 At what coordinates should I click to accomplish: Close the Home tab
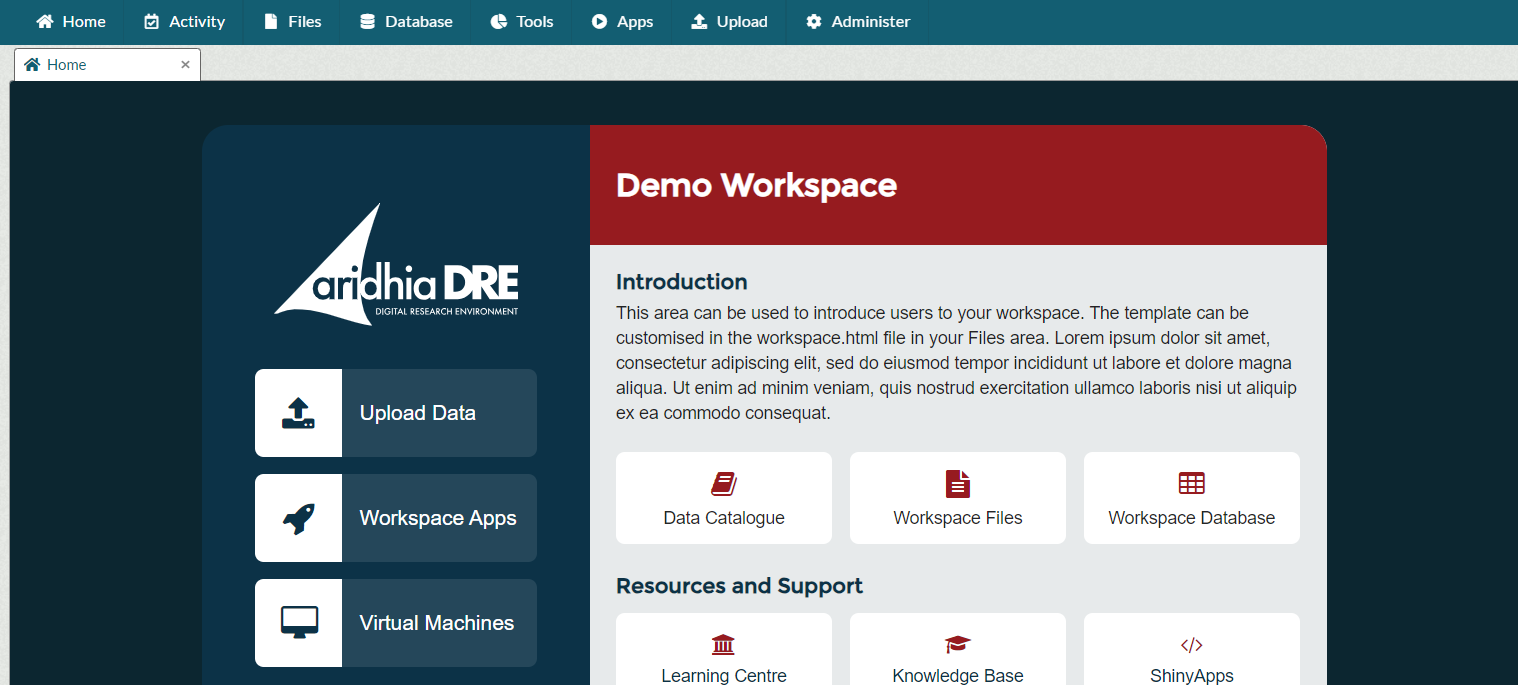185,65
